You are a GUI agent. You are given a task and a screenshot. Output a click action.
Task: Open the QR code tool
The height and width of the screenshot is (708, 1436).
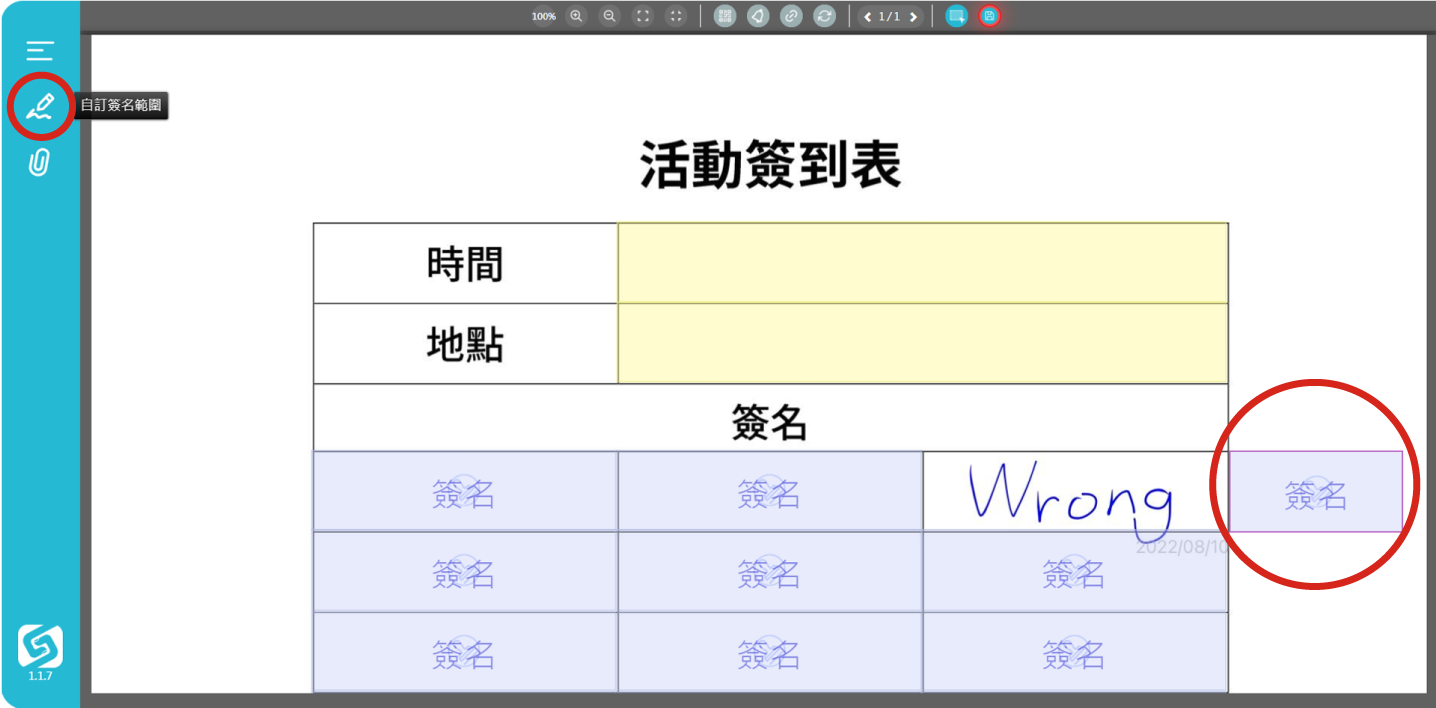725,16
